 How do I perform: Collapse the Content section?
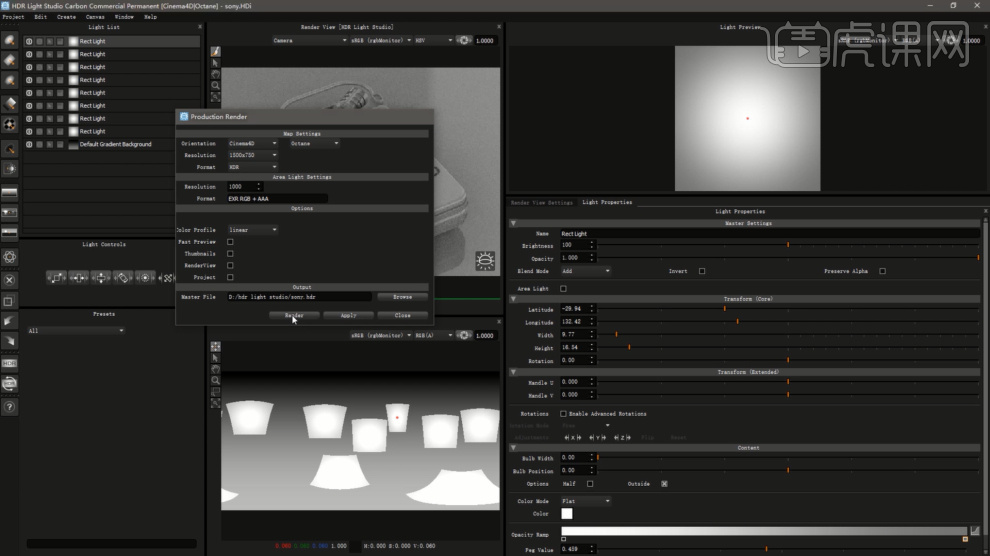tap(513, 448)
